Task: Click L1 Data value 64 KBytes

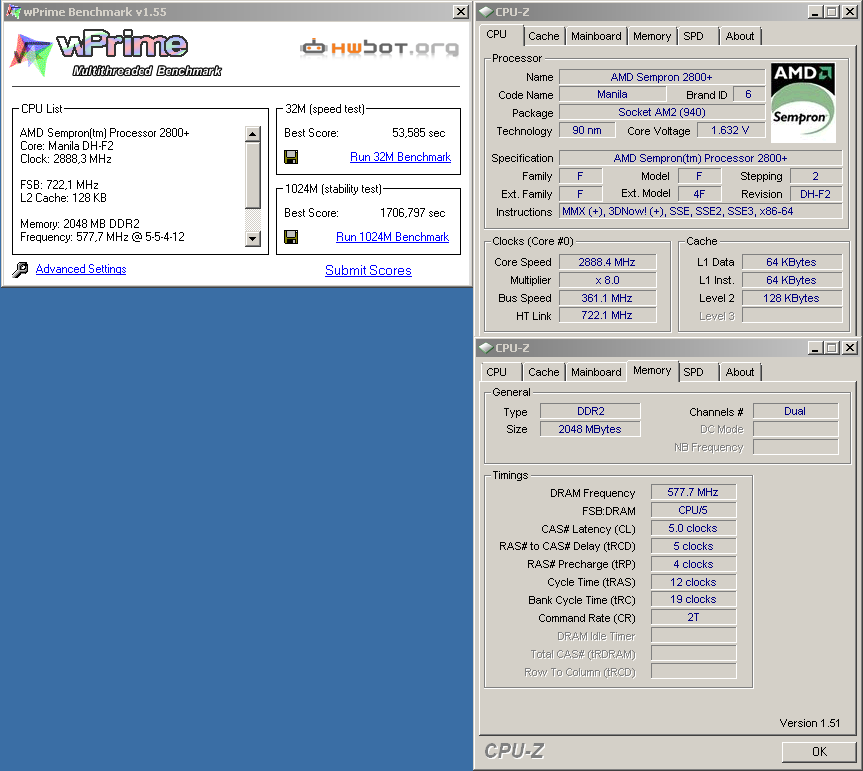Action: click(x=791, y=263)
